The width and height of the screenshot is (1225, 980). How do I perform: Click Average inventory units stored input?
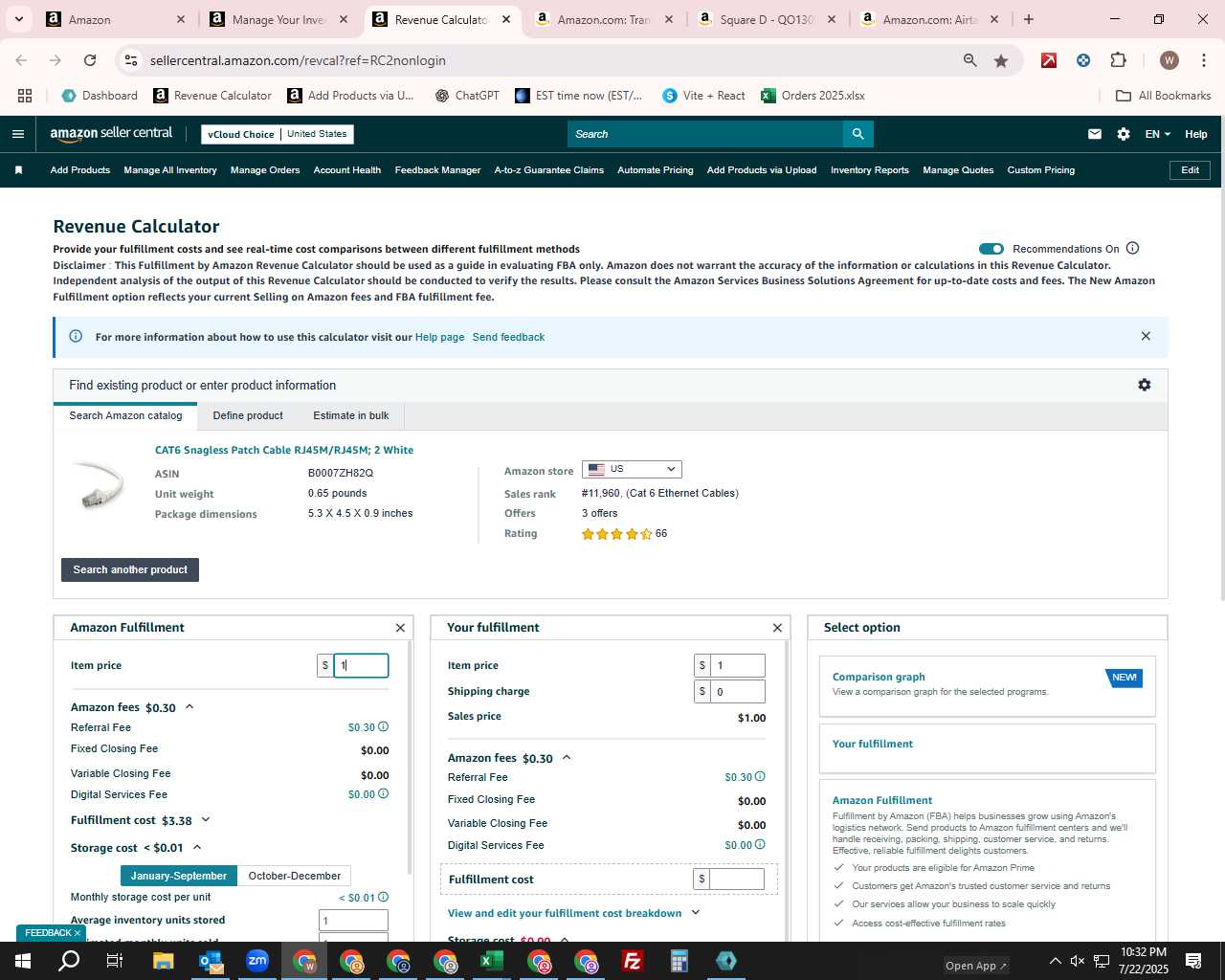[x=353, y=921]
